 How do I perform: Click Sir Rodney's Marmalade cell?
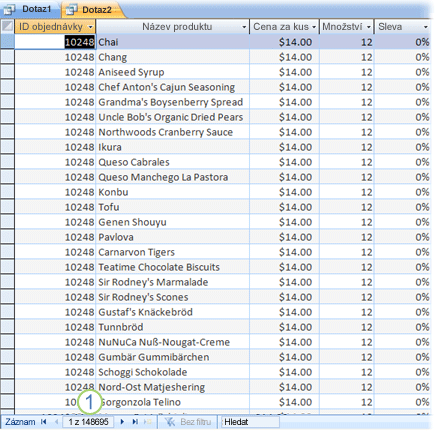click(173, 282)
